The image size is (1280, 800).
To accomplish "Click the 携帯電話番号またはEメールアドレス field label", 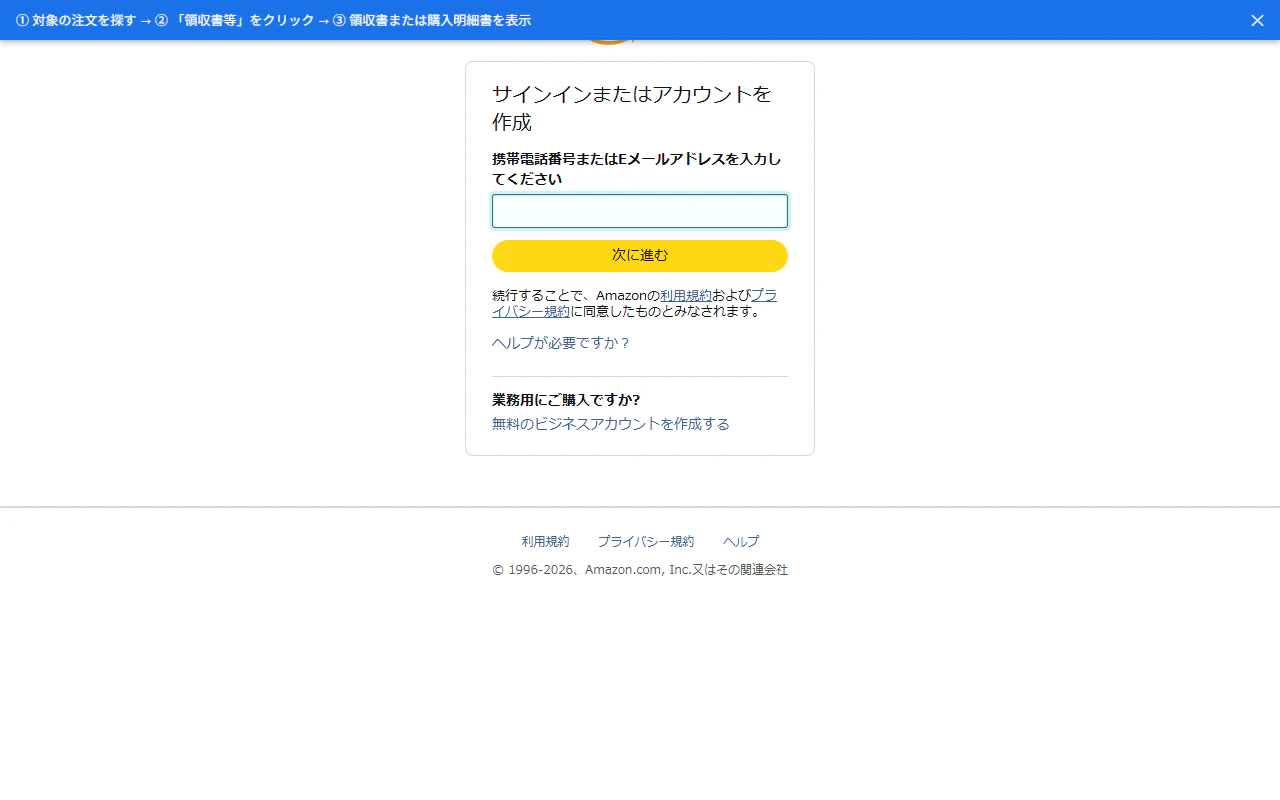I will click(x=637, y=169).
